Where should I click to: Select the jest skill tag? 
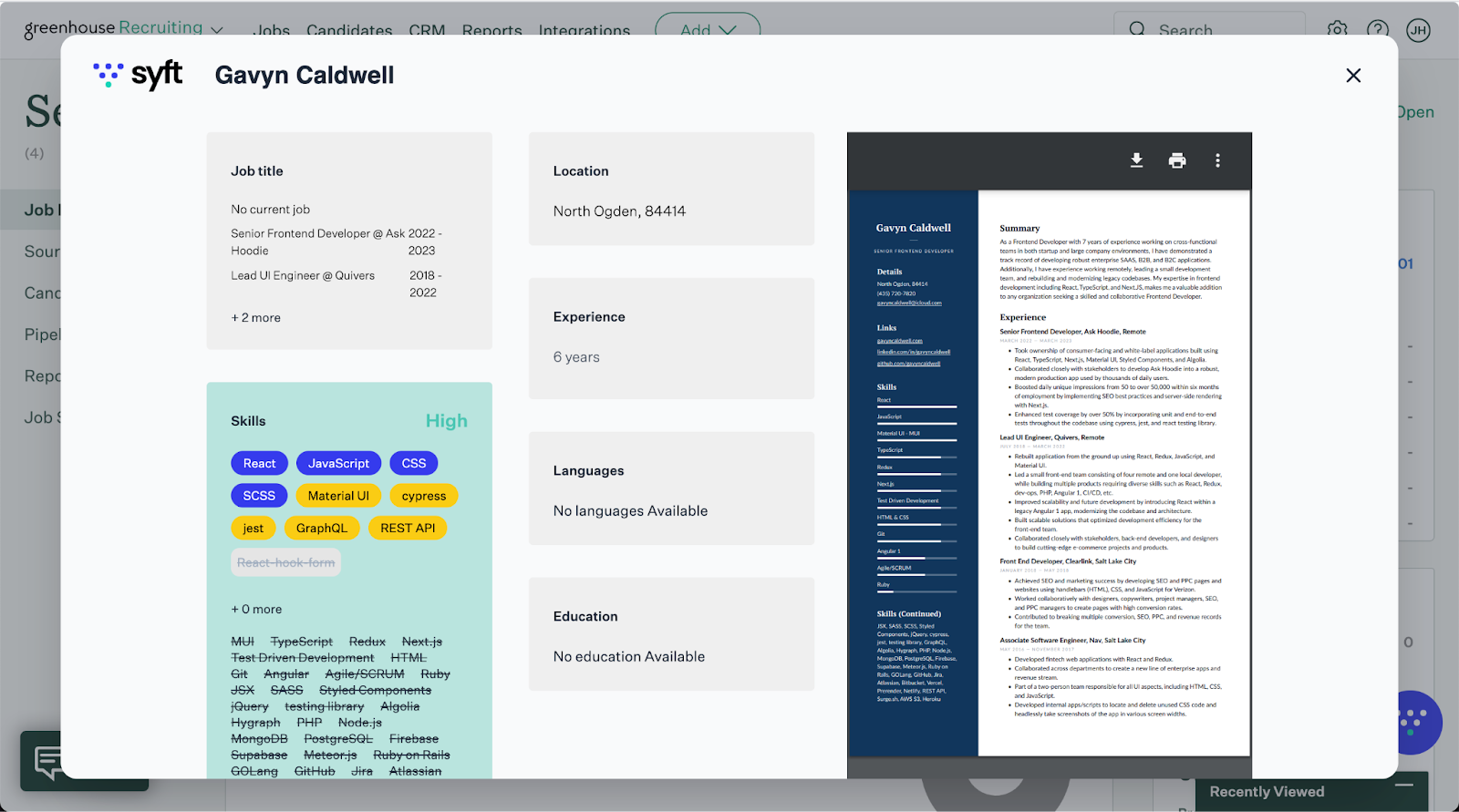(x=254, y=529)
